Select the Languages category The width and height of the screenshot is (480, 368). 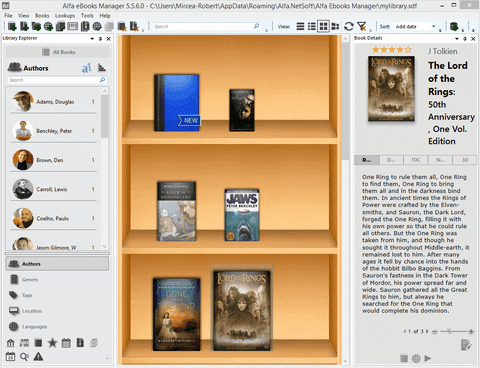[34, 326]
